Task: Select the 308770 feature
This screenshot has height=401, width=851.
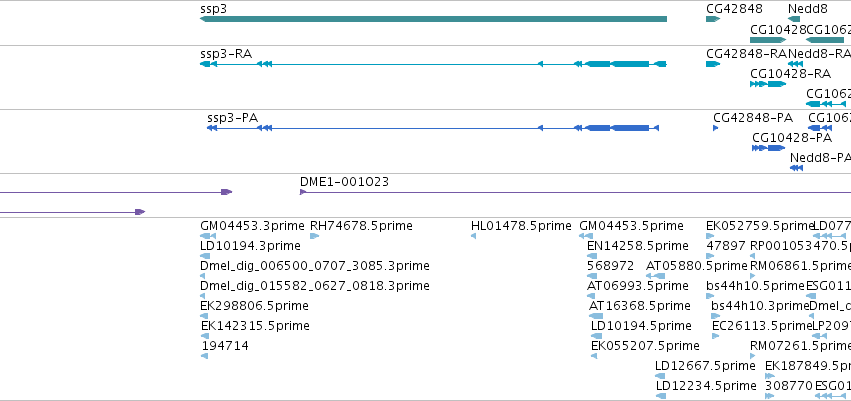Action: [770, 396]
